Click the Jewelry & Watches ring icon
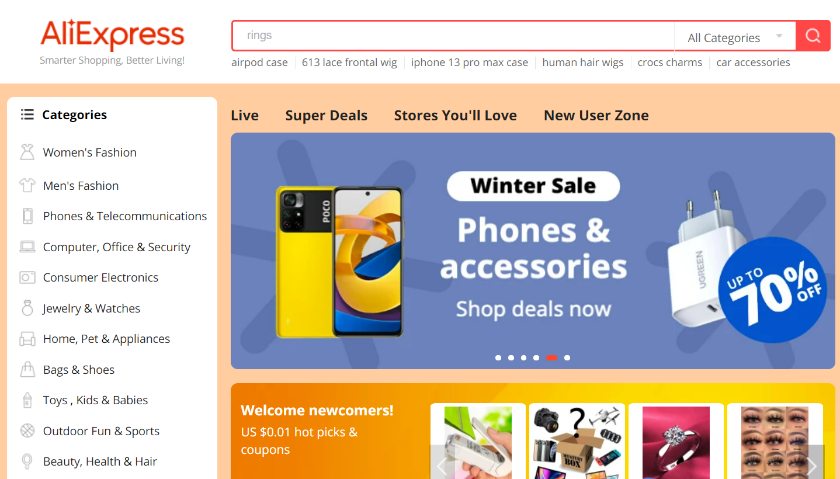 tap(27, 308)
